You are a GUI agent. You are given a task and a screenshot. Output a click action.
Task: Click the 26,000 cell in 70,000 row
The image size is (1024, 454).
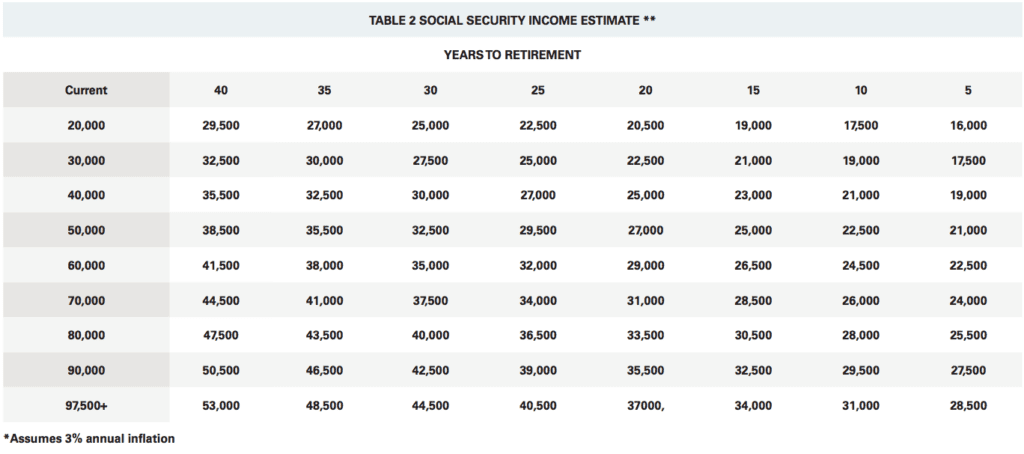pos(861,300)
